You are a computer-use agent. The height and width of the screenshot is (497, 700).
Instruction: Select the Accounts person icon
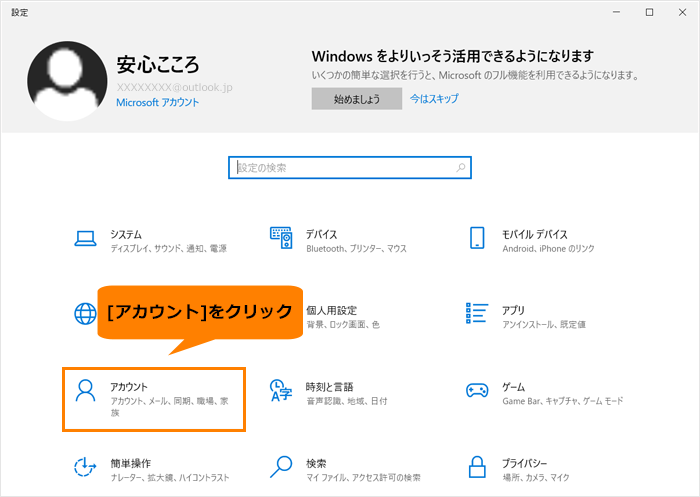(x=85, y=391)
